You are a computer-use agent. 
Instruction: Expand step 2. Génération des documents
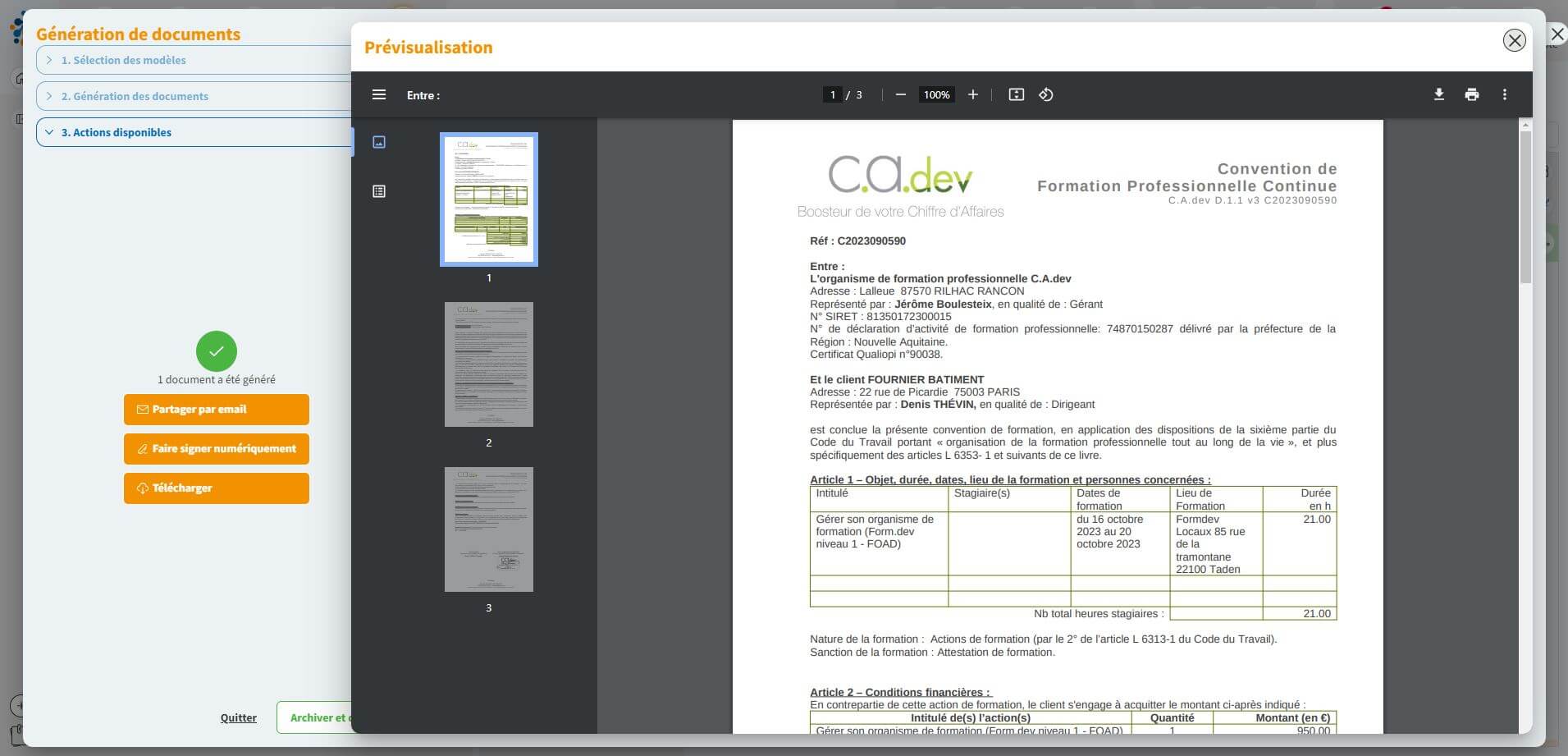[194, 96]
